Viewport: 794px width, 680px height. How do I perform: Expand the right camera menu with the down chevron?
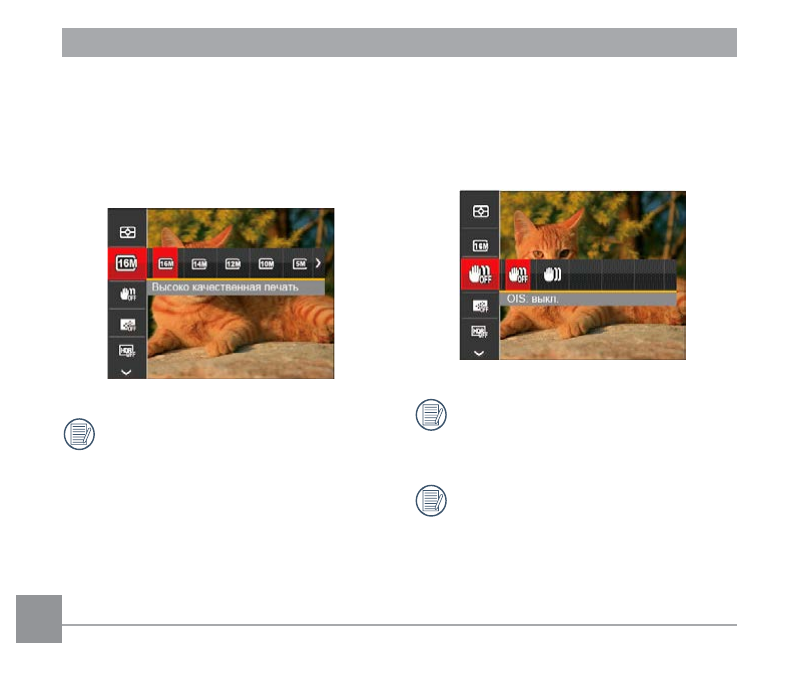(x=479, y=353)
